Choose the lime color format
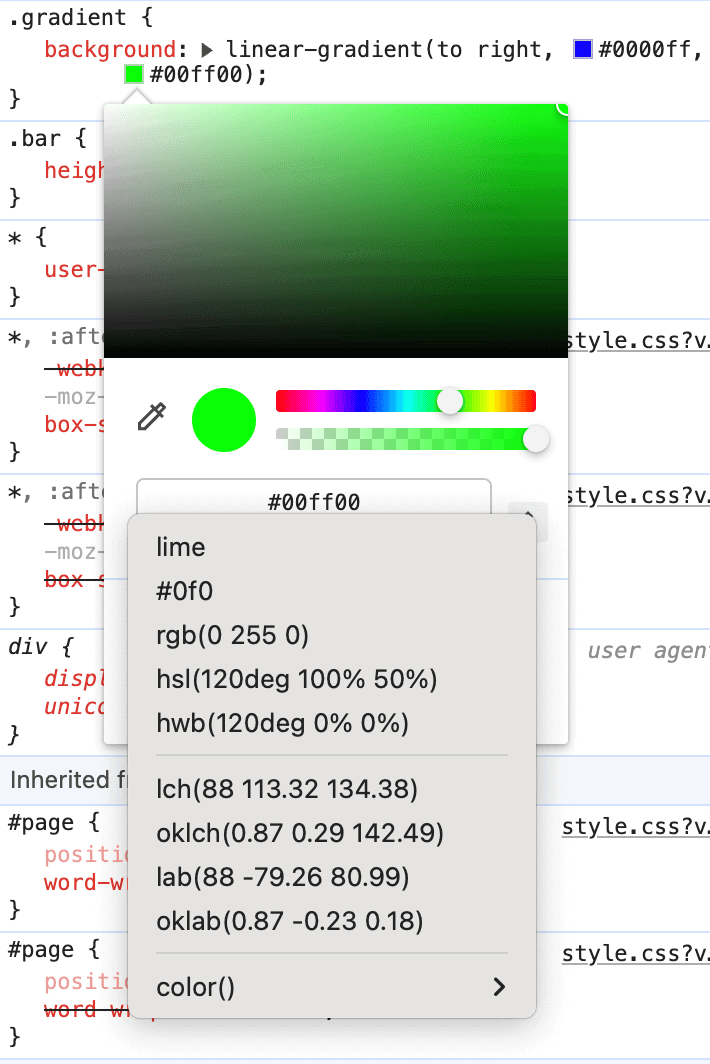Image resolution: width=710 pixels, height=1064 pixels. [332, 547]
